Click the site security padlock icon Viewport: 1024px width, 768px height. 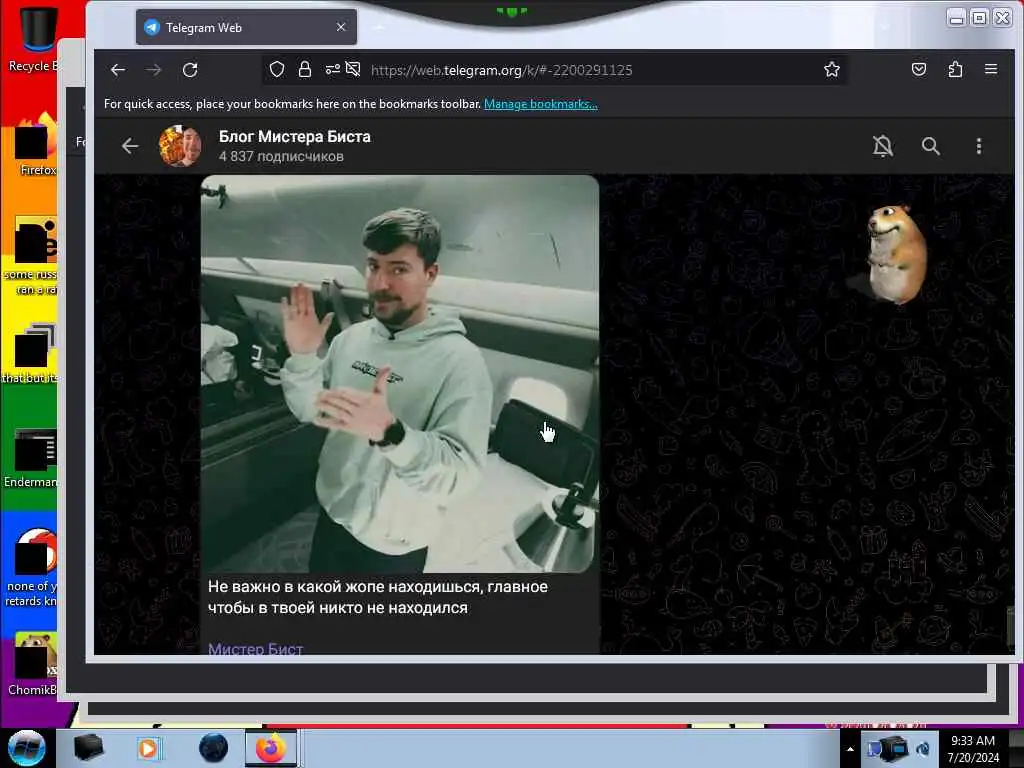click(304, 69)
